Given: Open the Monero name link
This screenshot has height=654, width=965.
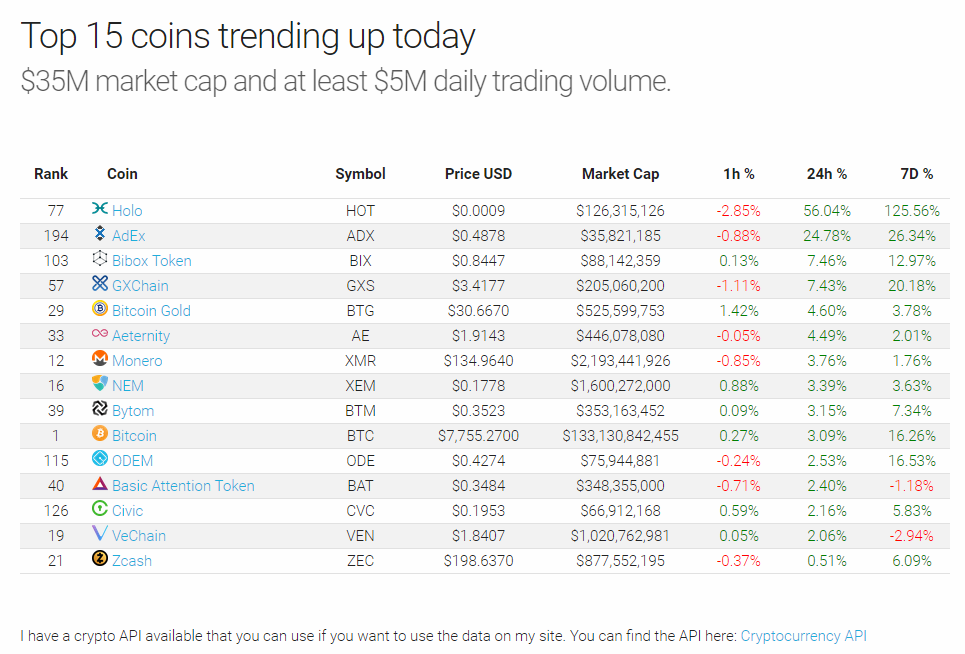Looking at the screenshot, I should (137, 360).
